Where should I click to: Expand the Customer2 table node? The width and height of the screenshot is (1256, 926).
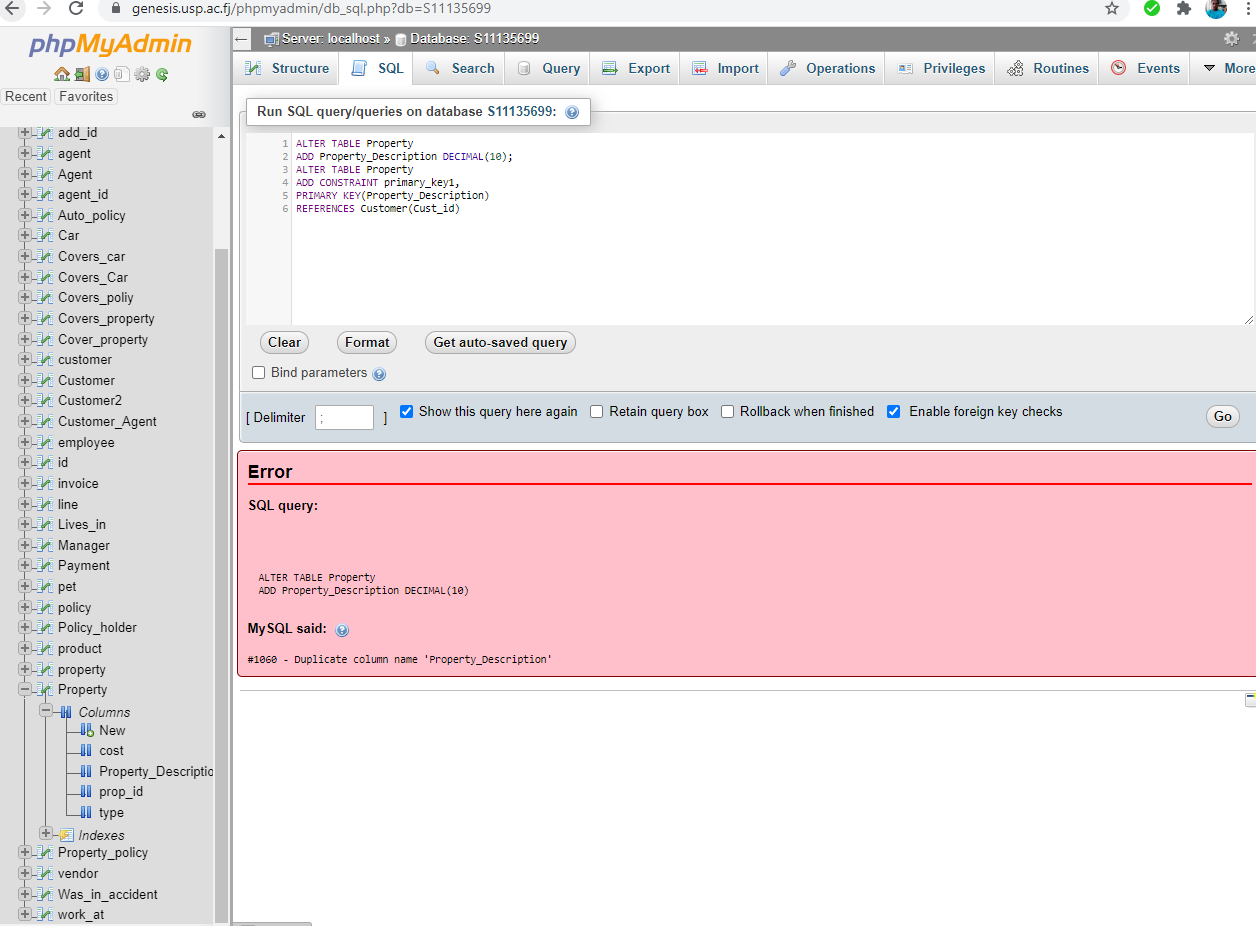point(25,400)
